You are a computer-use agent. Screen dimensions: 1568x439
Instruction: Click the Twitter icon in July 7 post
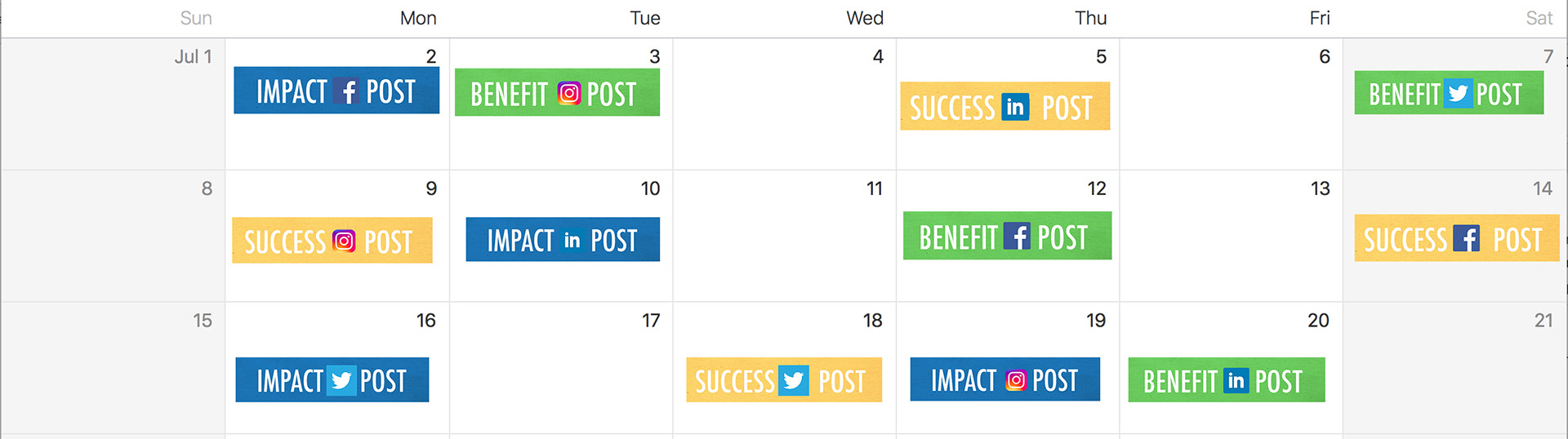pos(1459,93)
